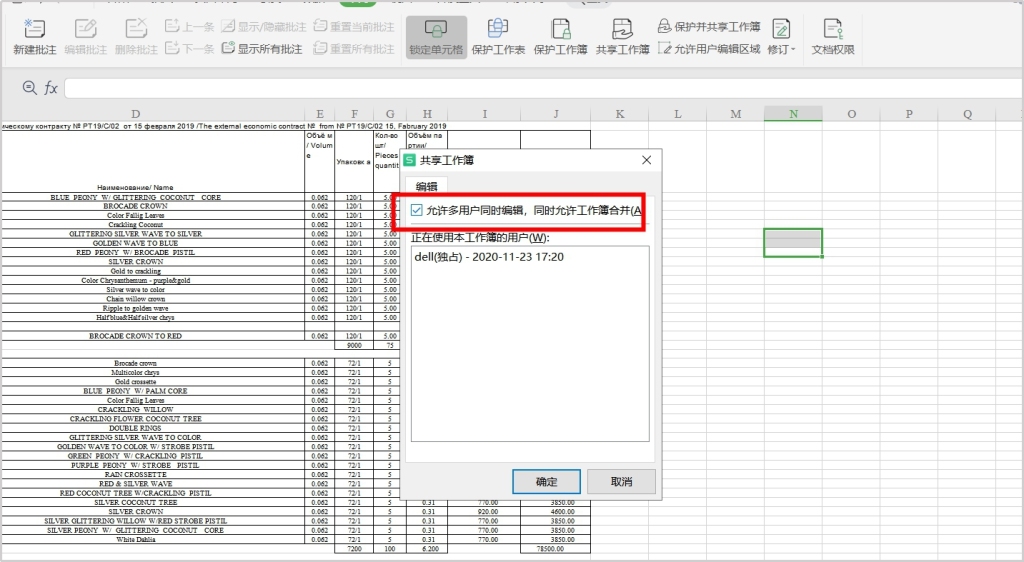Close the 共享工作簿 dialog
The height and width of the screenshot is (562, 1024).
647,160
